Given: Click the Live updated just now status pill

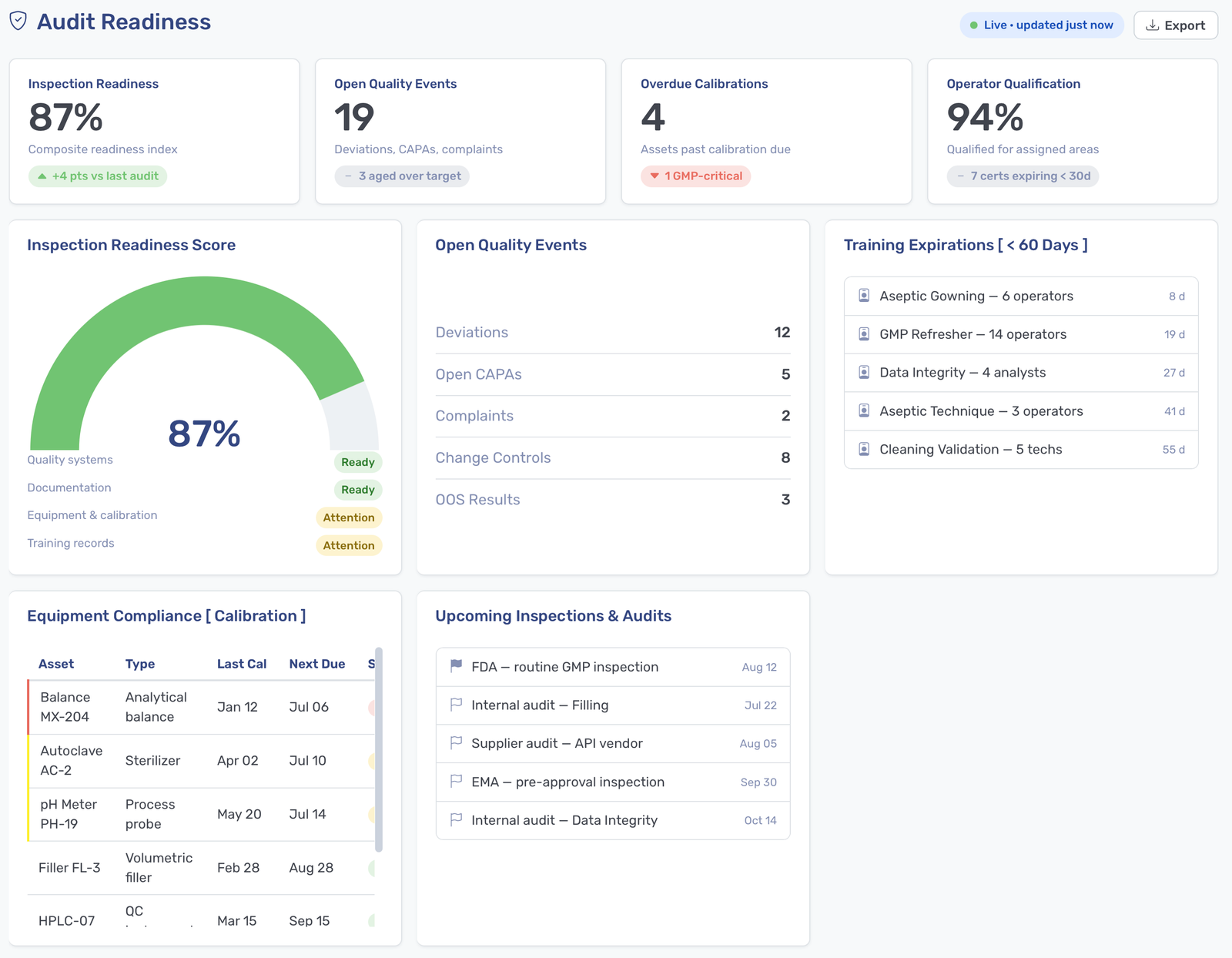Looking at the screenshot, I should (1041, 25).
